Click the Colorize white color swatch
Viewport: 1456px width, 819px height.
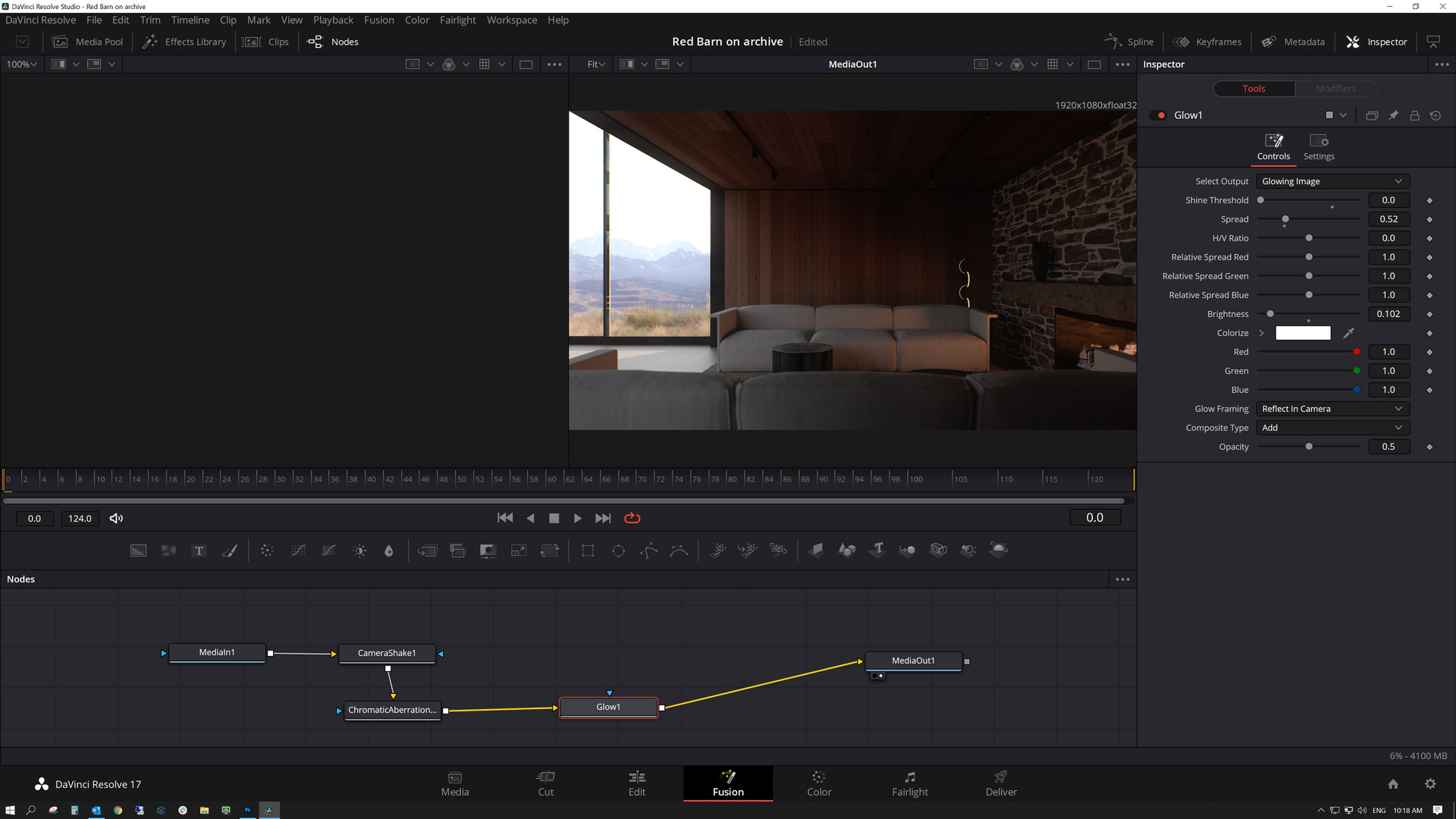(1303, 333)
